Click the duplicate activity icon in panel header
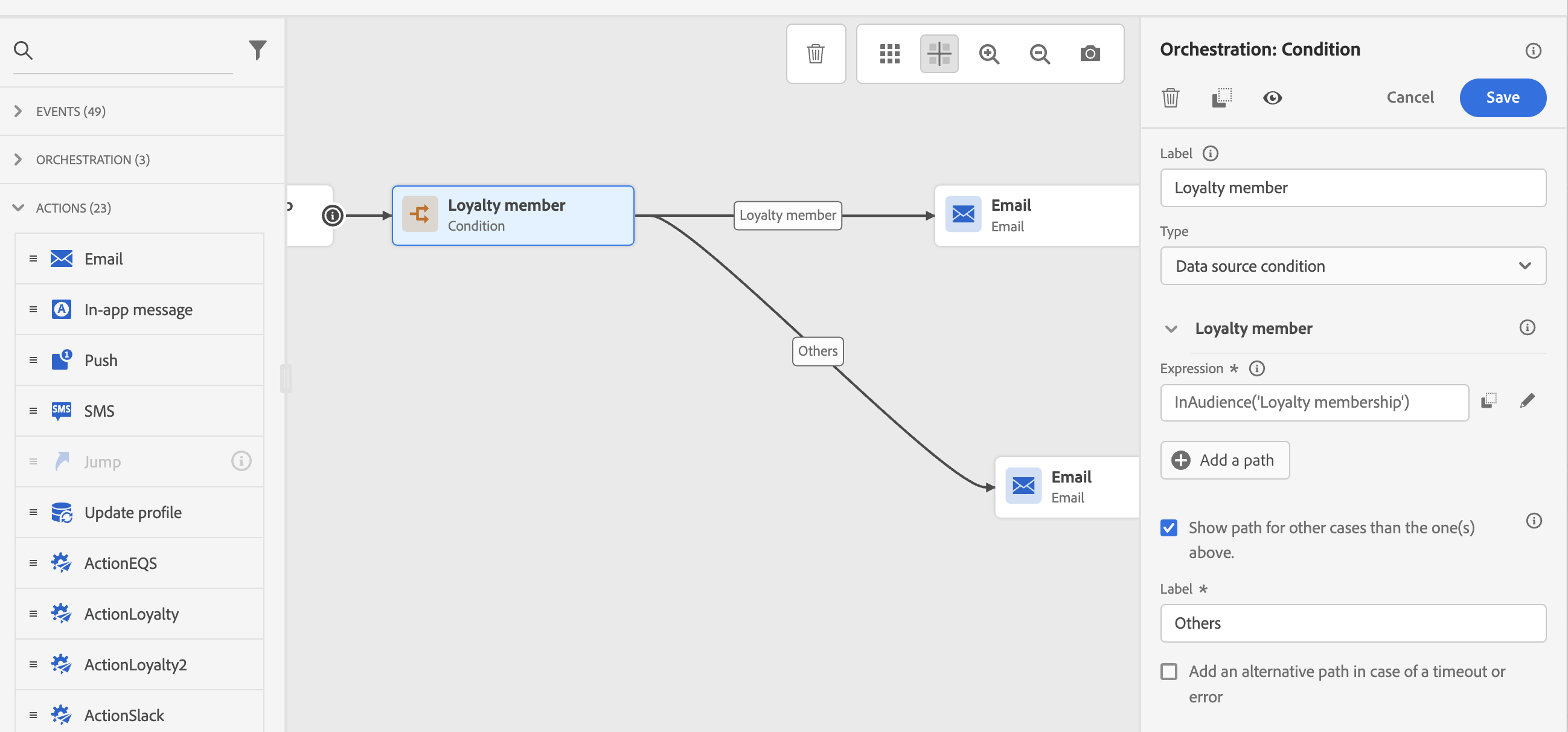Screen dimensions: 1568x732 [x=1221, y=97]
